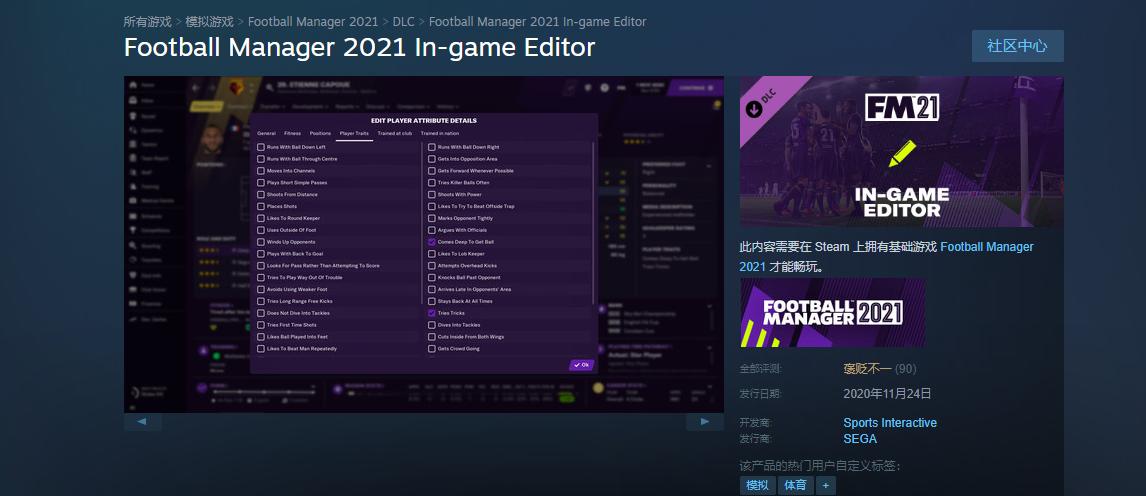Screen dimensions: 1146x496
Task: Open the Sports Interactive developer link
Action: 889,423
